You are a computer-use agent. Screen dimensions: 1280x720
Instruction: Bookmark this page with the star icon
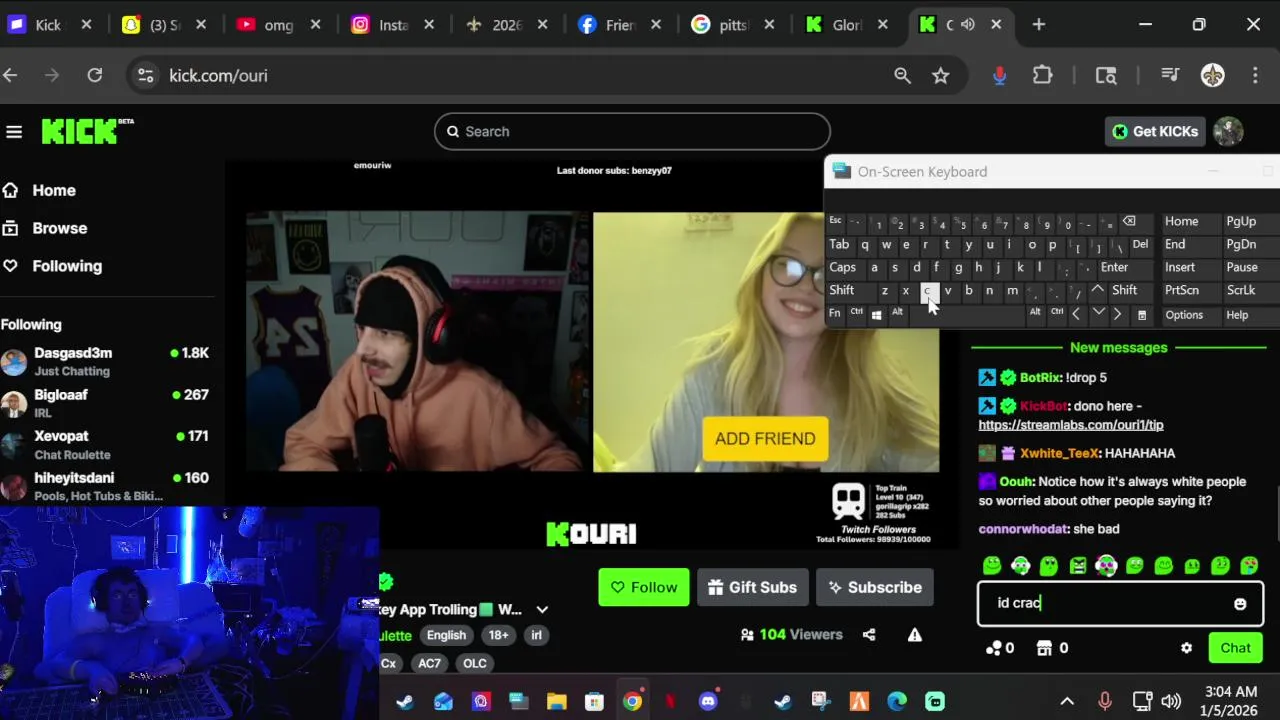point(940,75)
